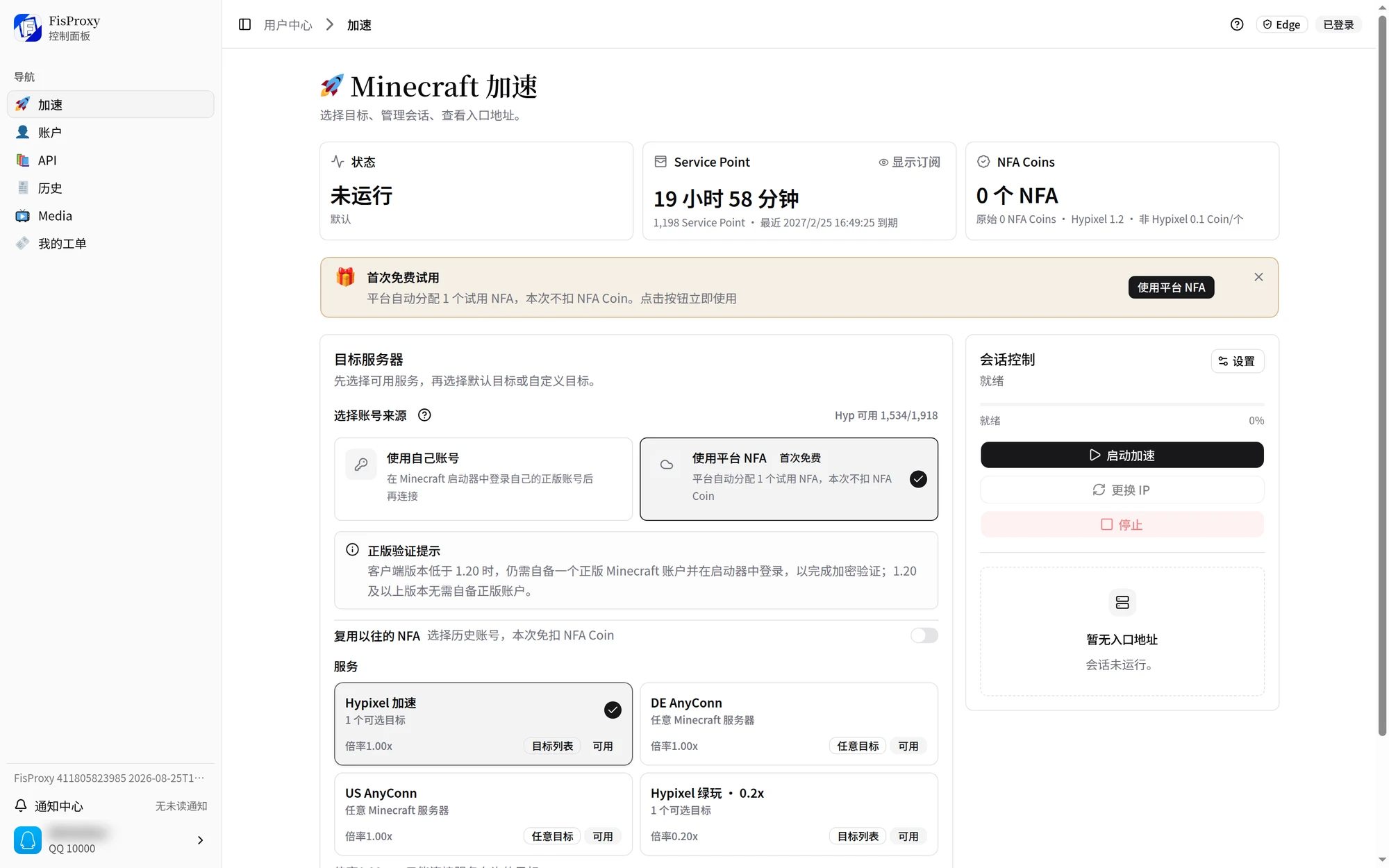1389x868 pixels.
Task: Open Media in navigation
Action: tap(110, 215)
